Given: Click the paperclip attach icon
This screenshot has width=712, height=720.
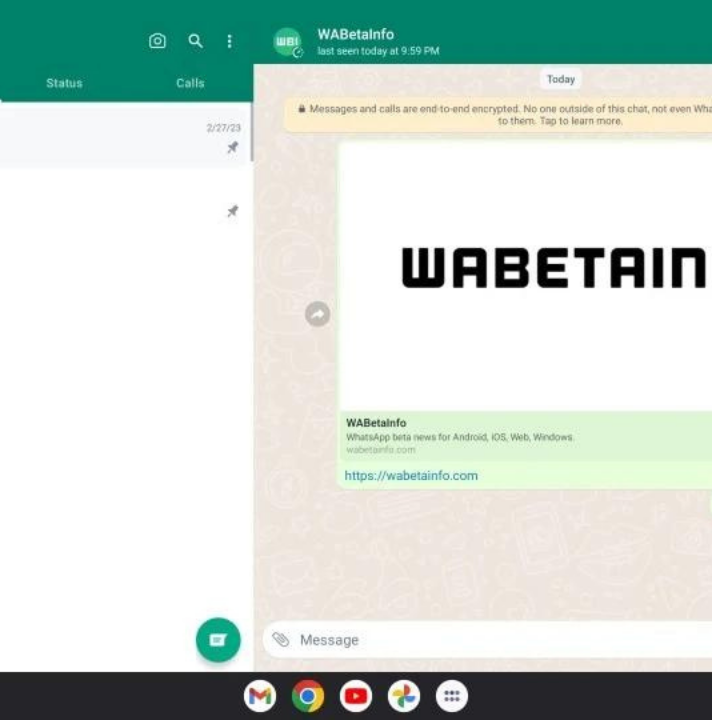Looking at the screenshot, I should click(280, 639).
